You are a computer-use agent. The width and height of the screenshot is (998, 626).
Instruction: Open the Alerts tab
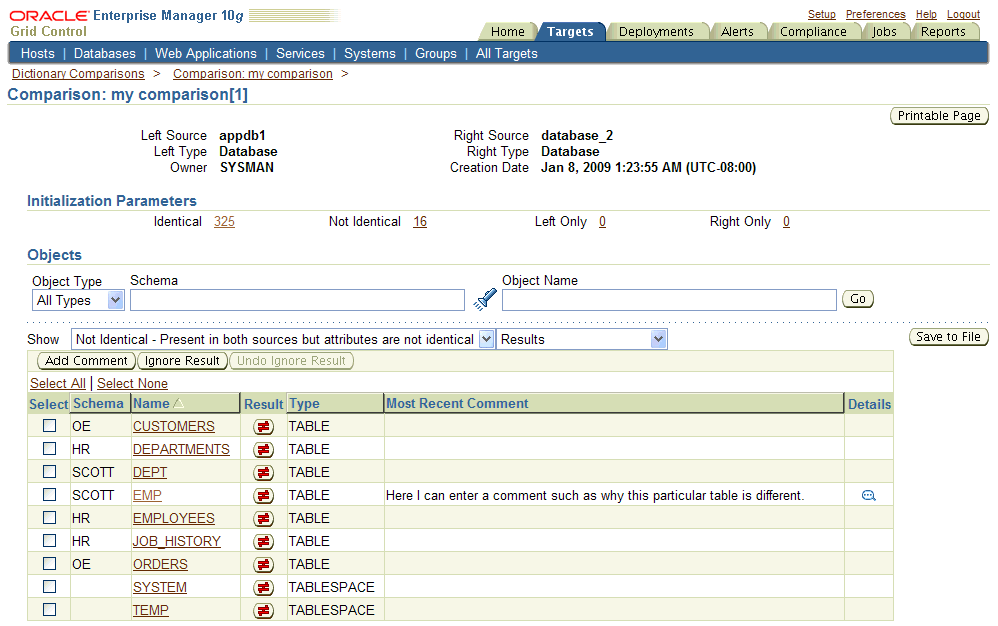737,32
